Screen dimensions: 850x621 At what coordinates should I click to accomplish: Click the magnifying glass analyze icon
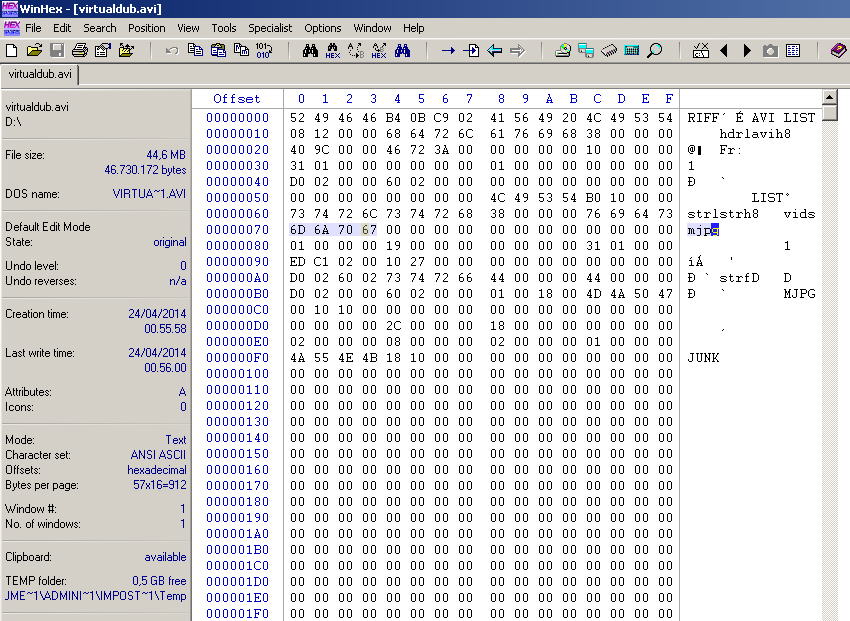pyautogui.click(x=655, y=51)
